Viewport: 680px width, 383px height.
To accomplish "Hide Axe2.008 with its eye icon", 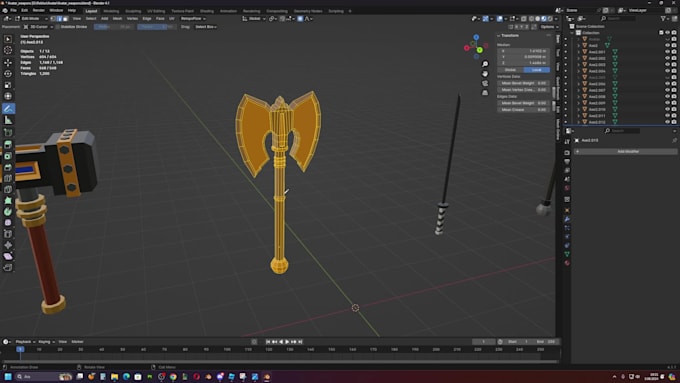I will 667,97.
